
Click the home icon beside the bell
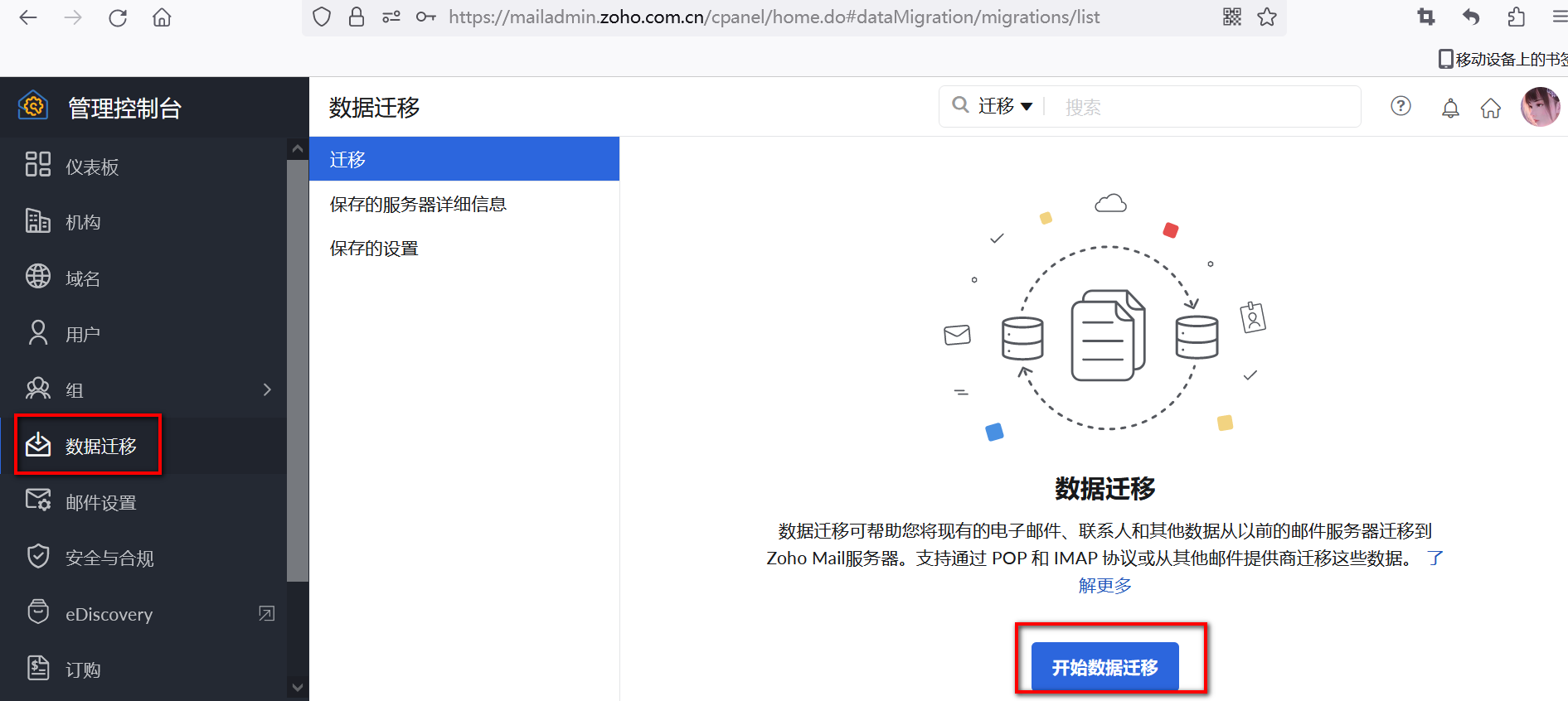coord(1491,108)
